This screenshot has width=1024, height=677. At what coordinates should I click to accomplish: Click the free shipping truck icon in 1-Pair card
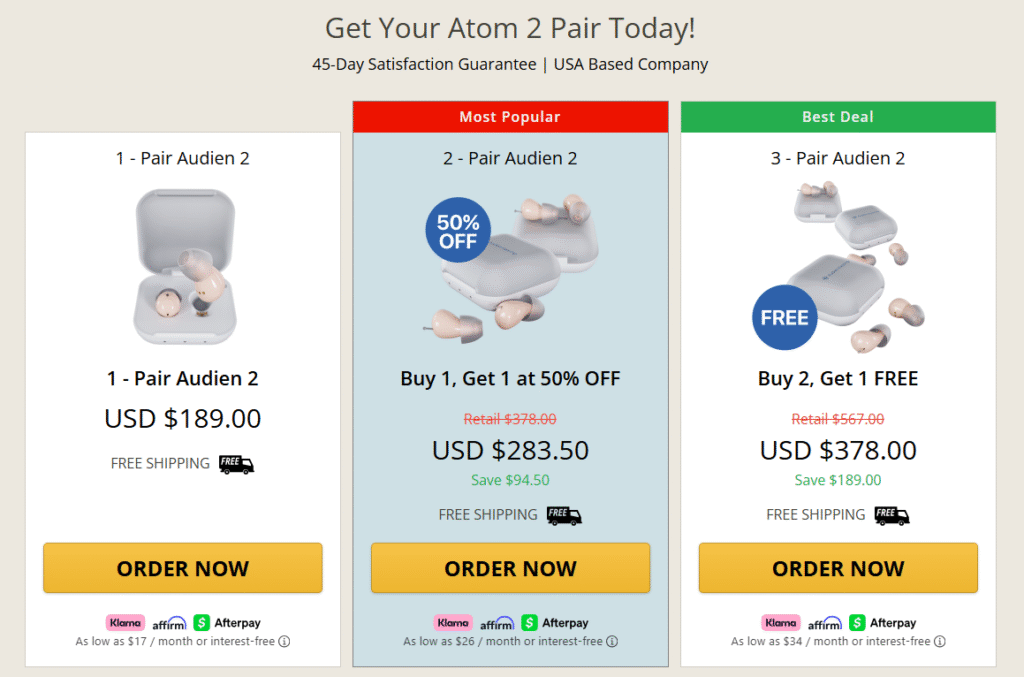tap(236, 464)
